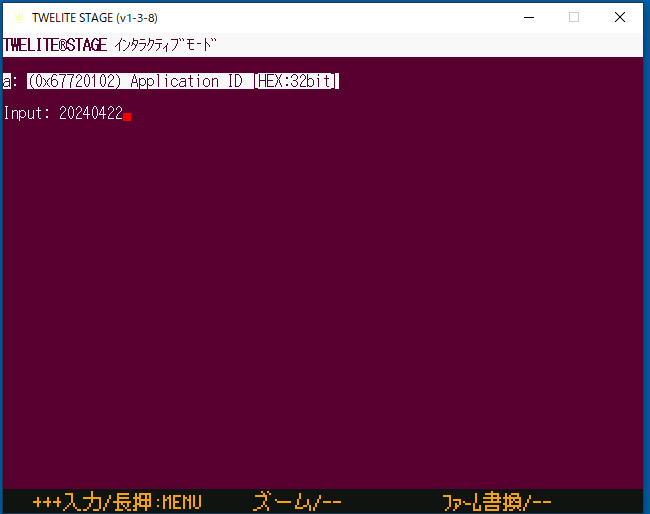Click the 'ズーム/--' bottom button

click(297, 502)
